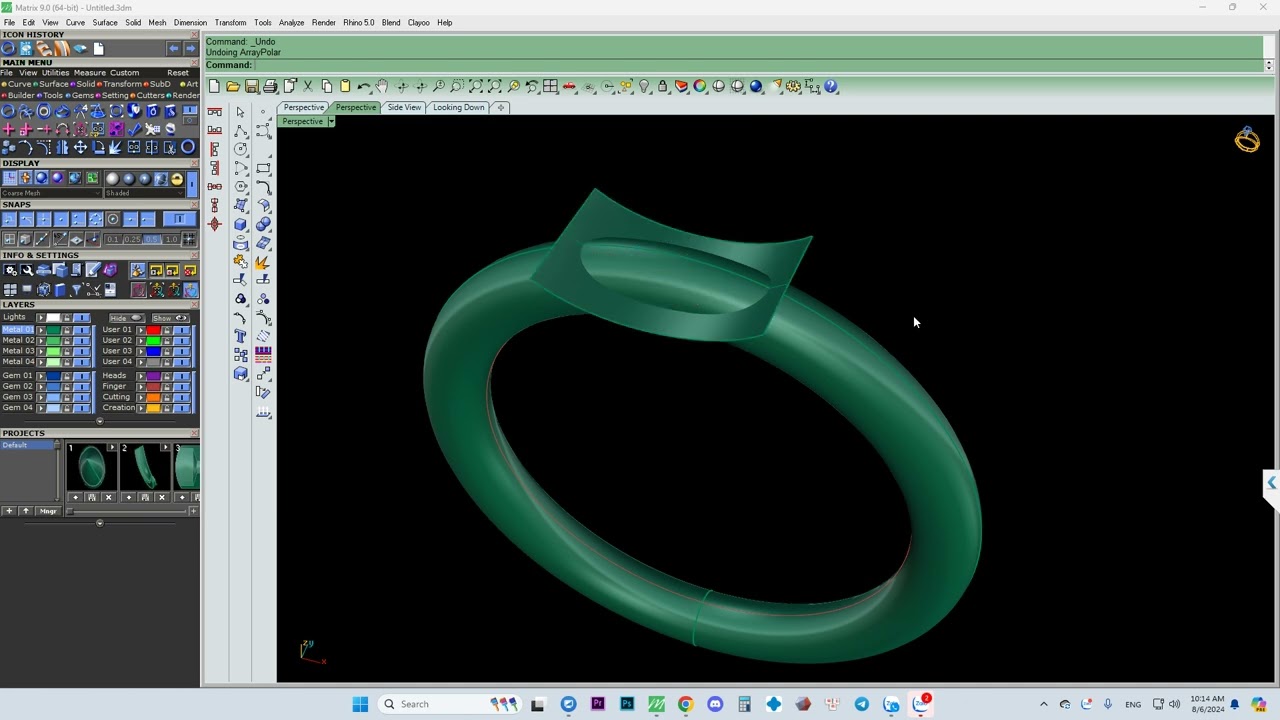Select the circle tool in side toolbar

(240, 149)
